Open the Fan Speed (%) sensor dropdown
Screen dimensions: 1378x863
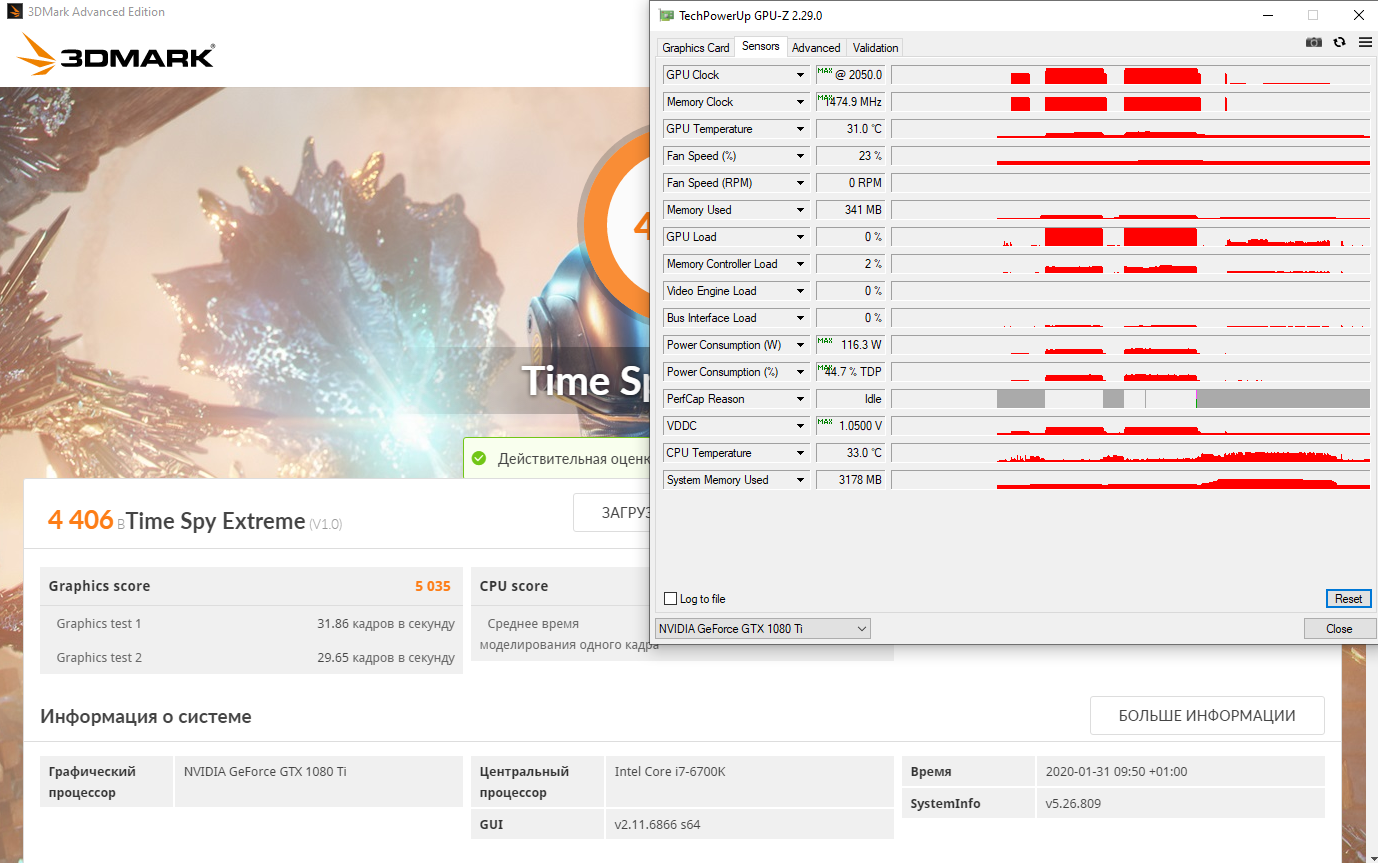pyautogui.click(x=800, y=156)
